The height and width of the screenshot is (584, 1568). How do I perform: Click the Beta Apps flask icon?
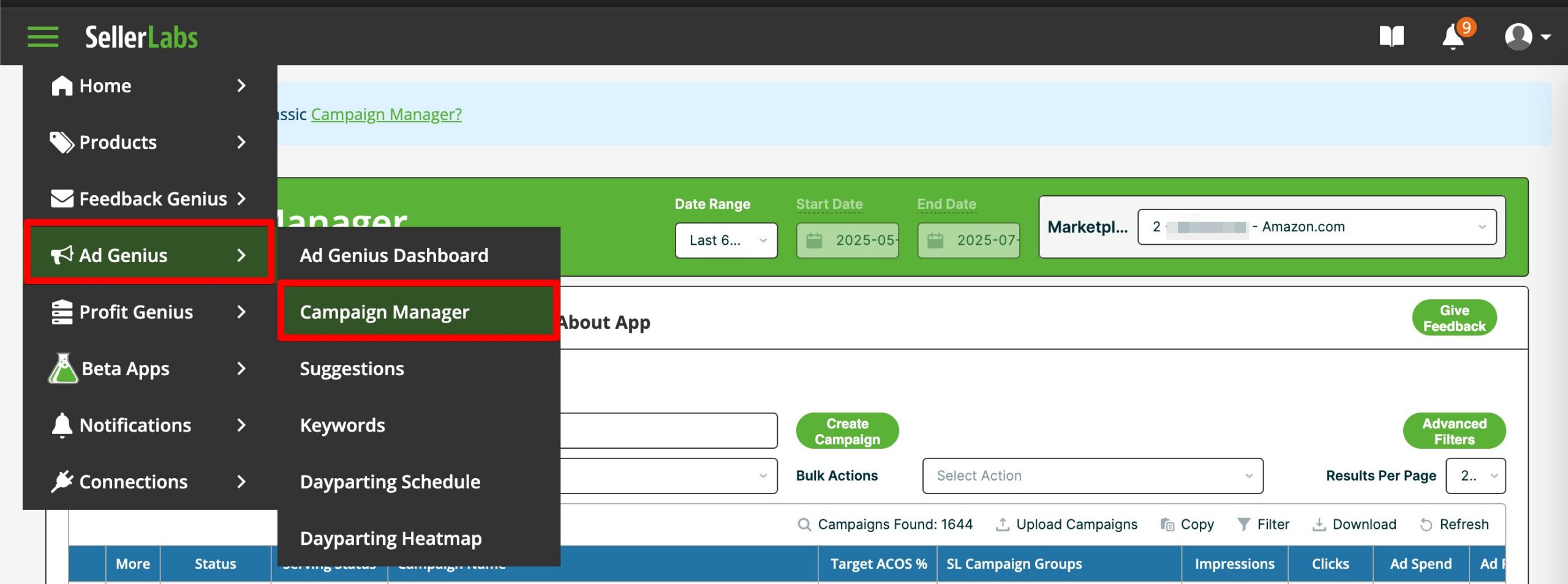pyautogui.click(x=63, y=369)
